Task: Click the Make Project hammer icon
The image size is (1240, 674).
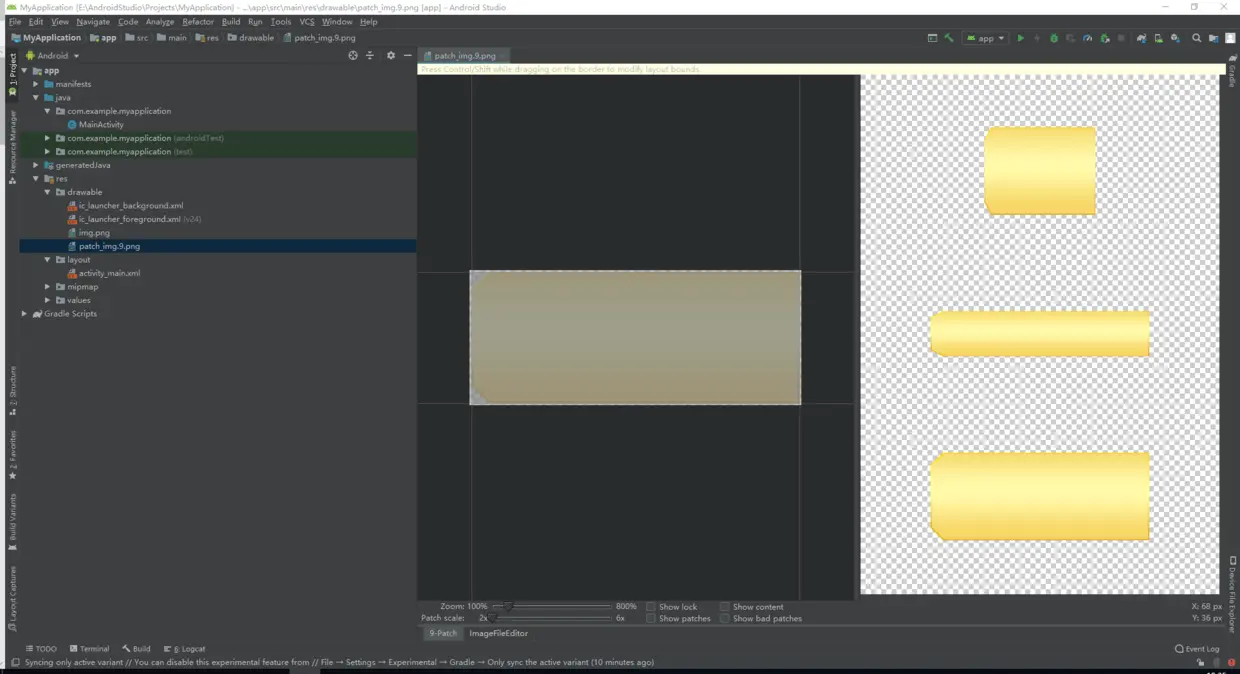Action: pyautogui.click(x=949, y=38)
